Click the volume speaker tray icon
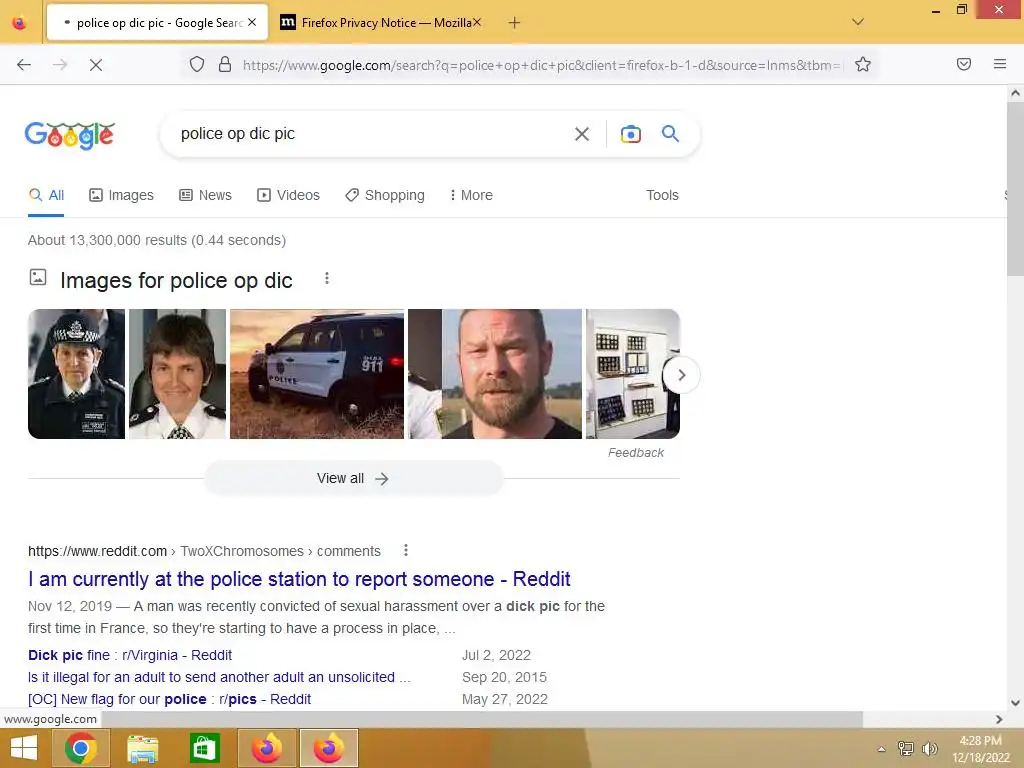The width and height of the screenshot is (1024, 768). (930, 748)
